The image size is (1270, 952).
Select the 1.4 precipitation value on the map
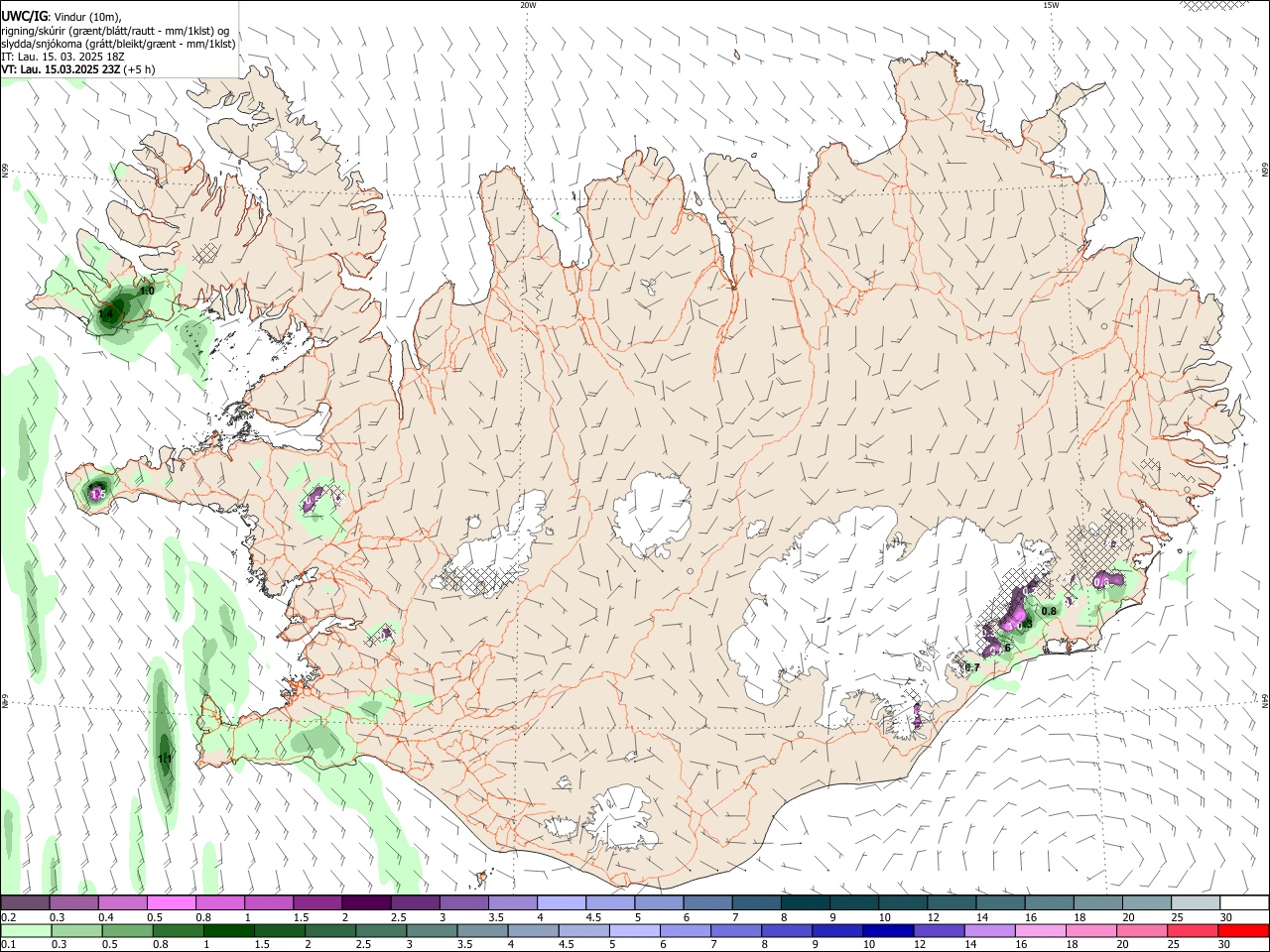[107, 314]
